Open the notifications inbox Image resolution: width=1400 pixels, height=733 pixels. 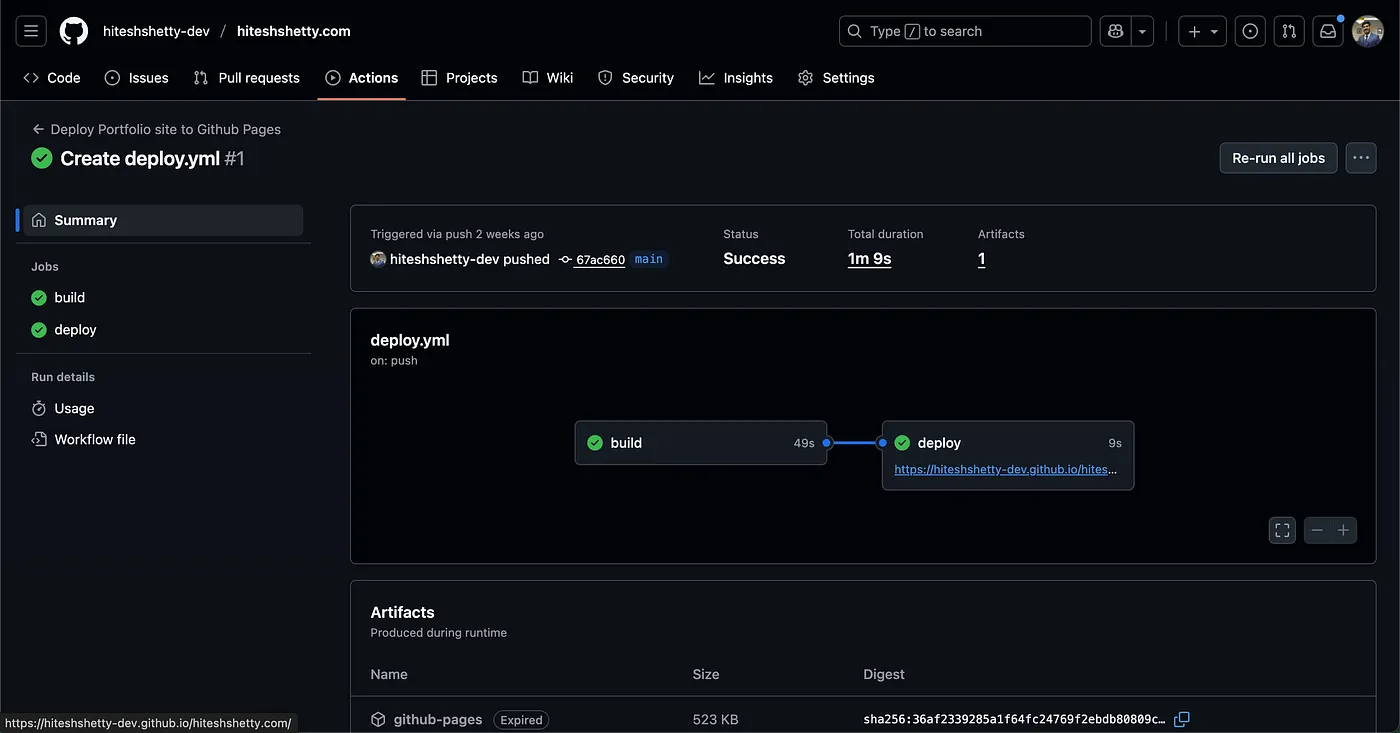(1328, 31)
